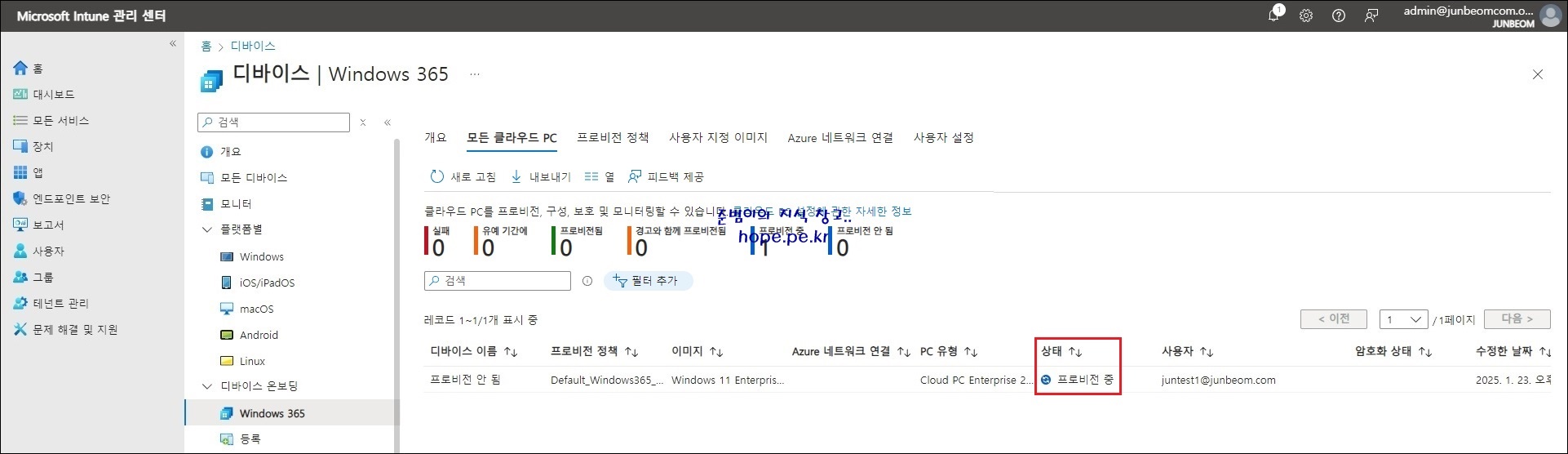The image size is (1568, 454).
Task: Sort by 사용자 column
Action: point(1188,352)
